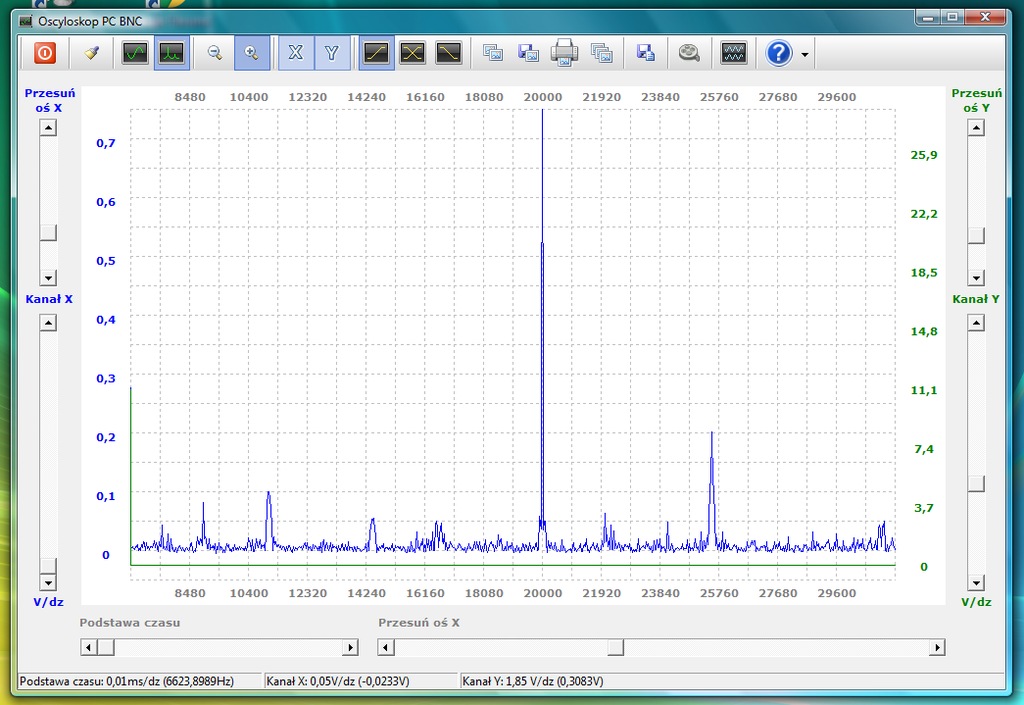1024x705 pixels.
Task: Click the Przesuń oś Y slider thumb
Action: 976,235
